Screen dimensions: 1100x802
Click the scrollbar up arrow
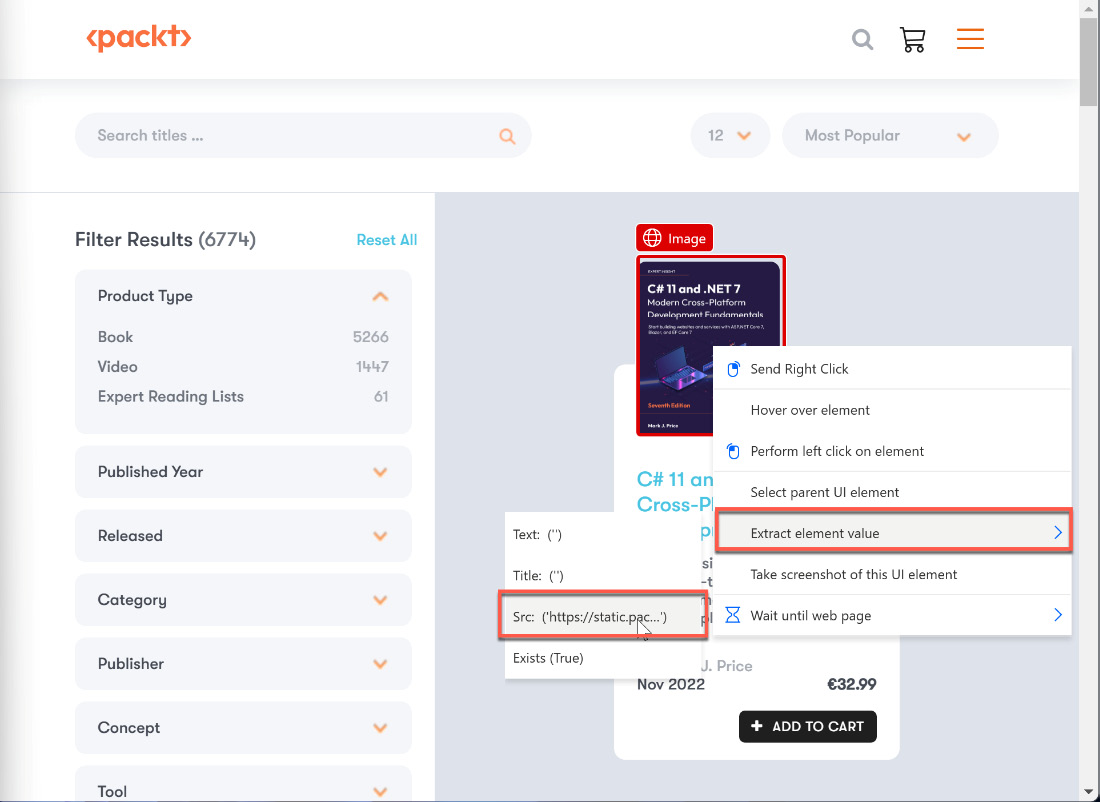[x=1088, y=8]
